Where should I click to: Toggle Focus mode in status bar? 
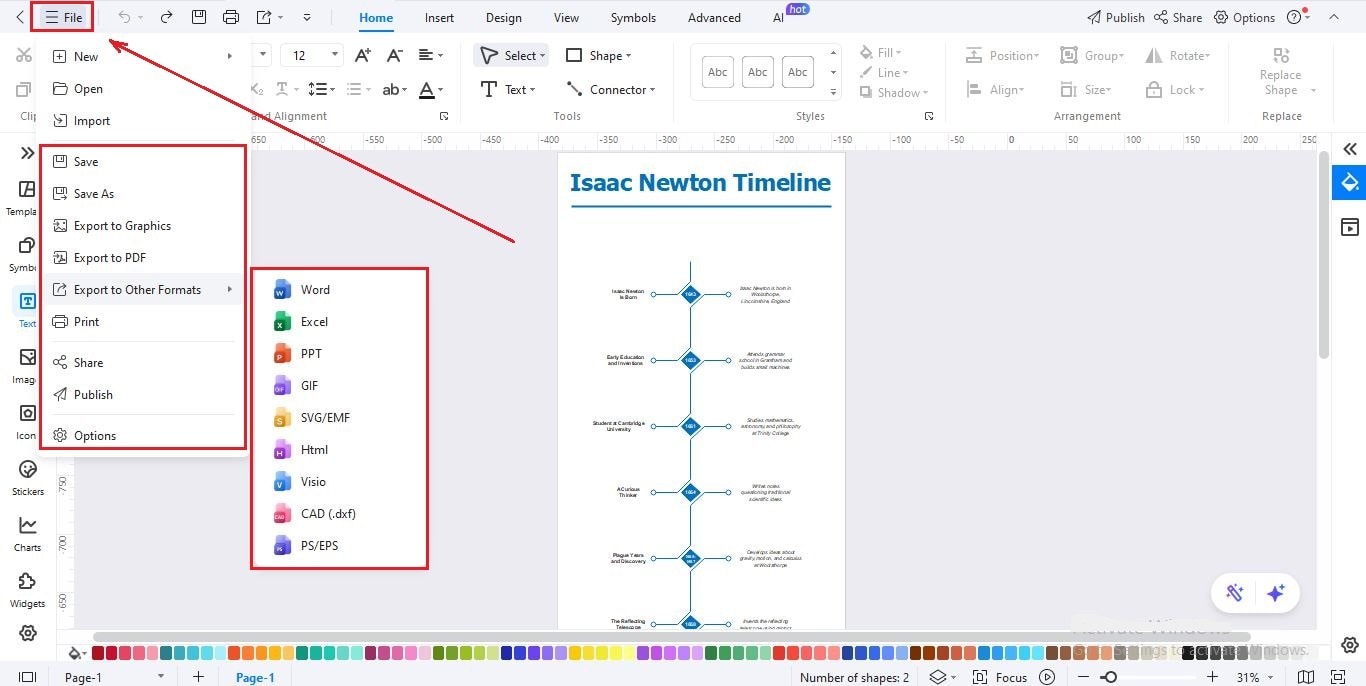pos(1001,677)
